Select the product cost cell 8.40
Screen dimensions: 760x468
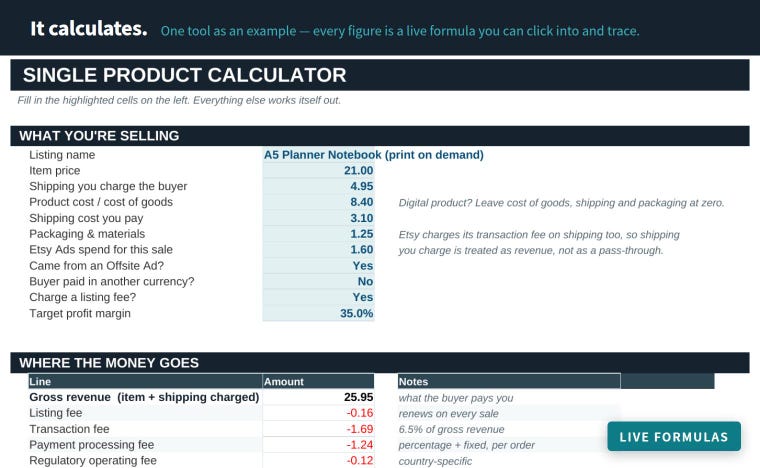318,202
